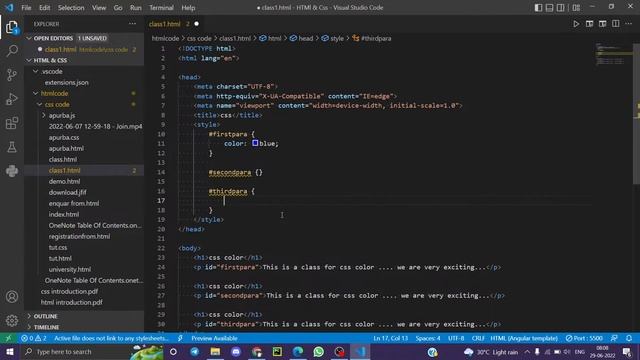The width and height of the screenshot is (640, 360).
Task: Open the blue color swatch picker
Action: [255, 143]
